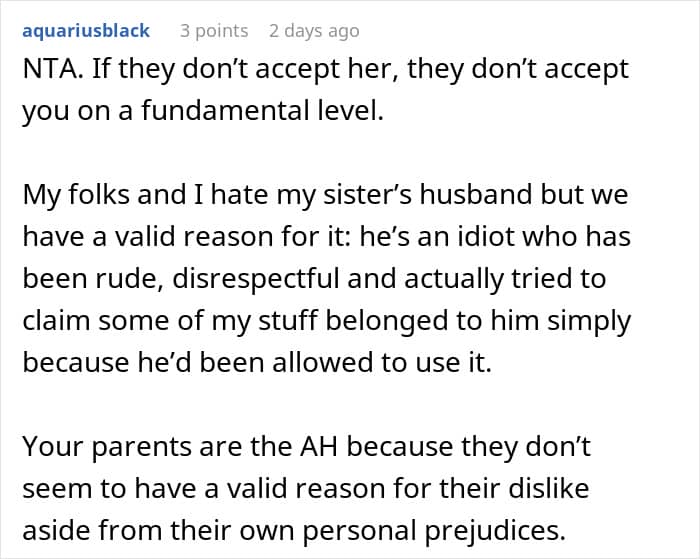Click the word "disrespectful" in the comment
This screenshot has height=559, width=700.
[256, 279]
